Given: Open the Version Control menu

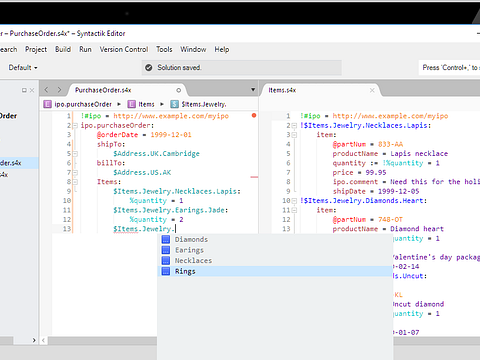Looking at the screenshot, I should click(124, 49).
